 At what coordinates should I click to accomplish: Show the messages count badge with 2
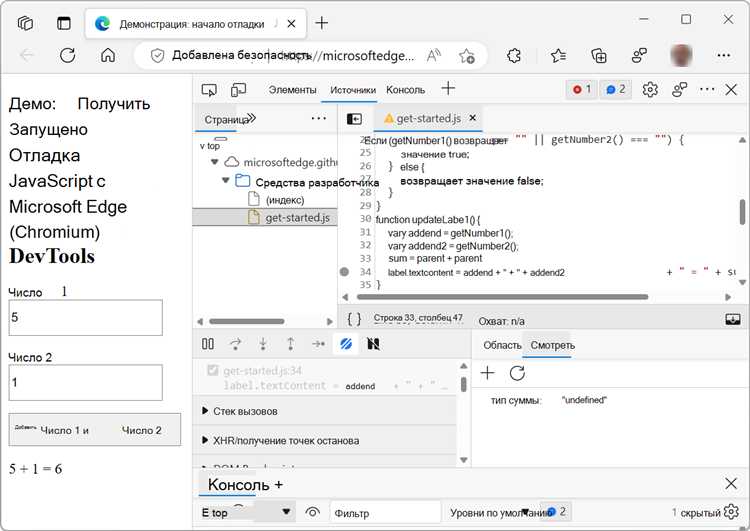coord(616,89)
